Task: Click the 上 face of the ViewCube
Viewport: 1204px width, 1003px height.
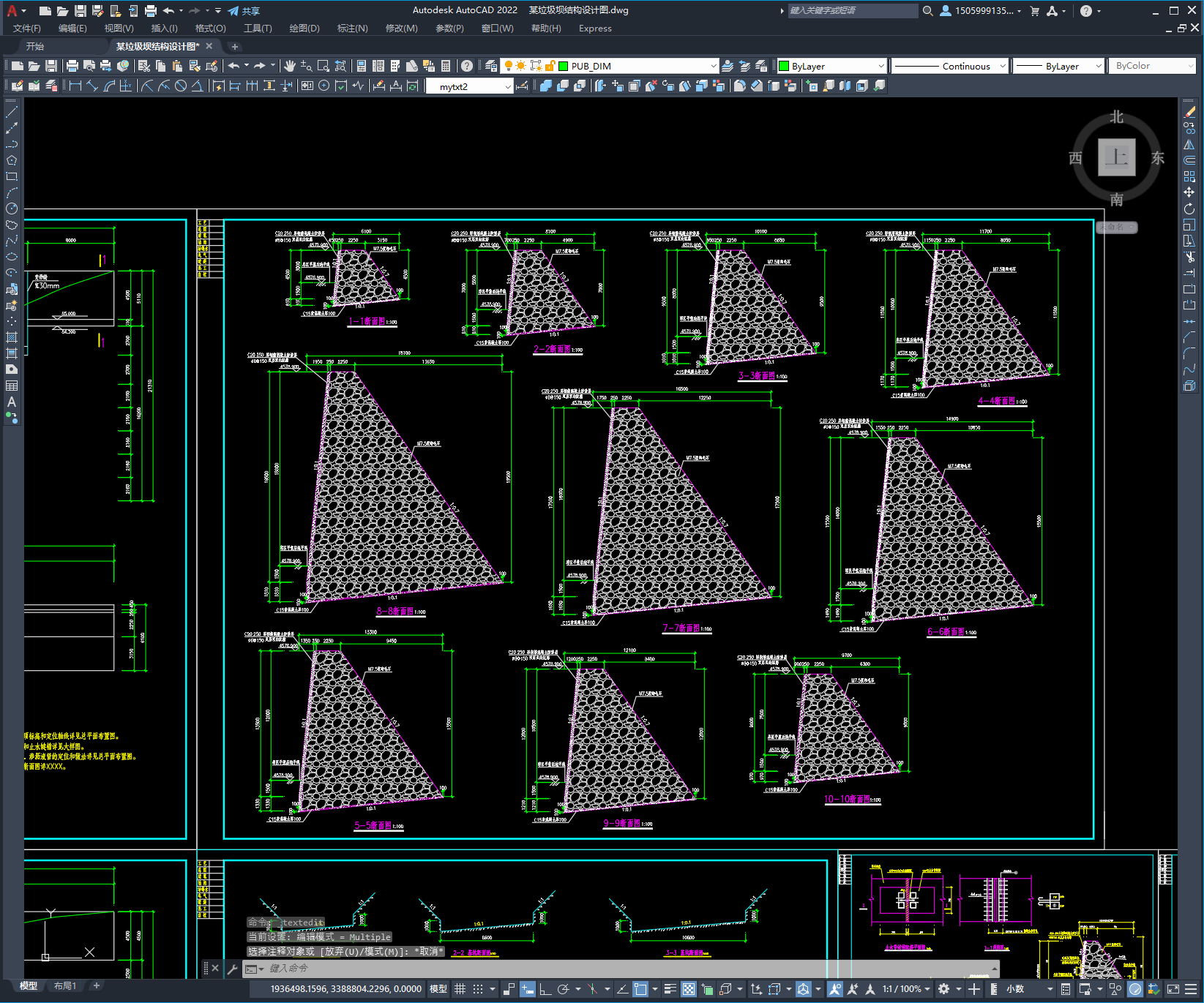Action: coord(1116,157)
